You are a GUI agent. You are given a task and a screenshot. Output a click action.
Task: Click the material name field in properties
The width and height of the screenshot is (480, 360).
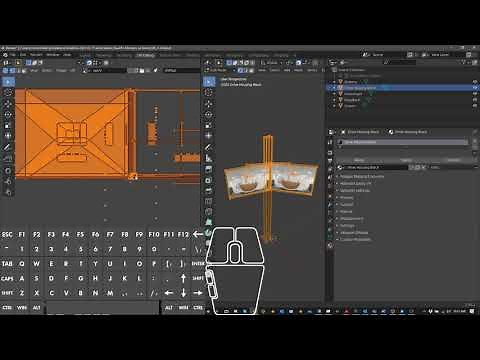click(x=377, y=167)
